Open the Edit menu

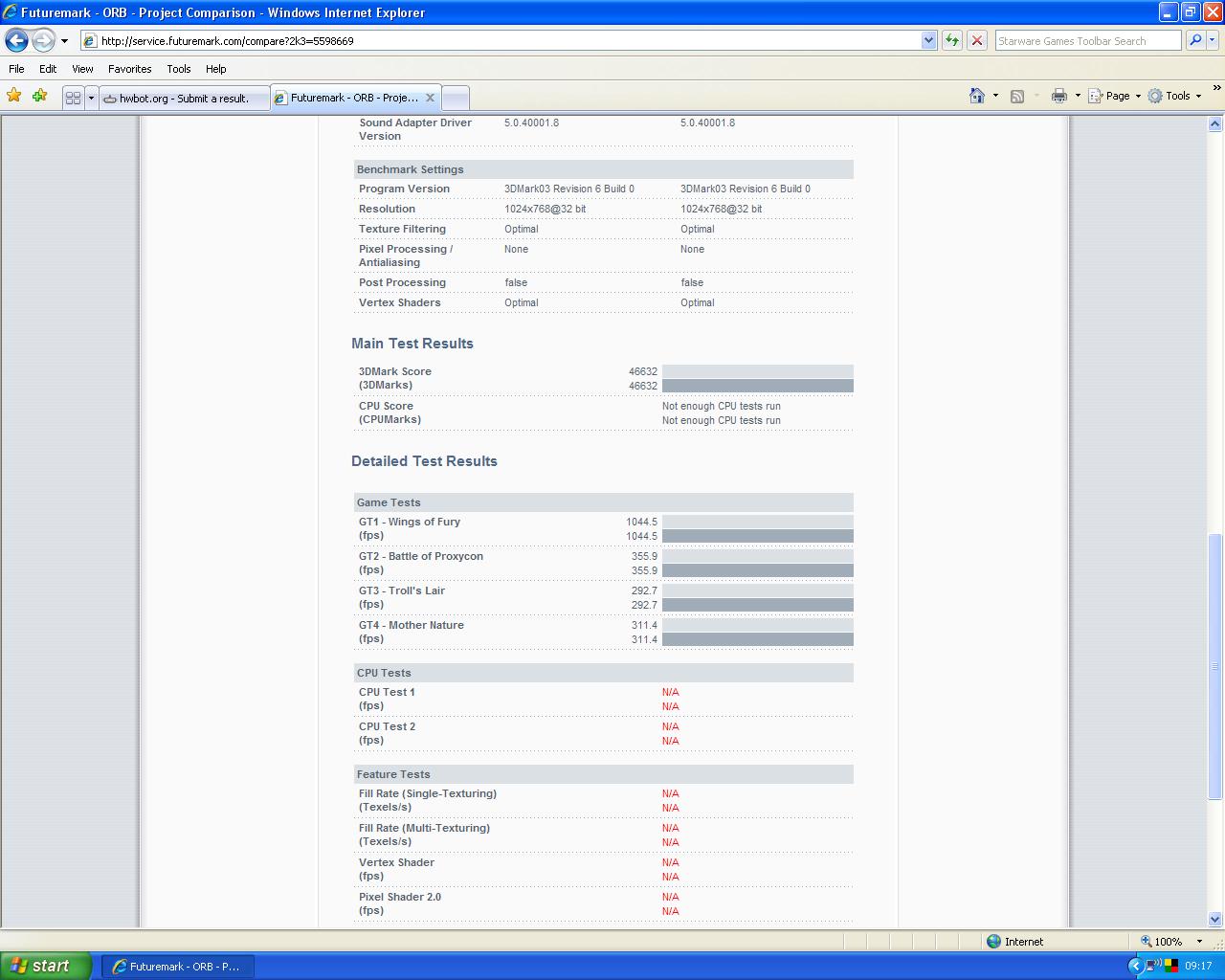coord(48,69)
